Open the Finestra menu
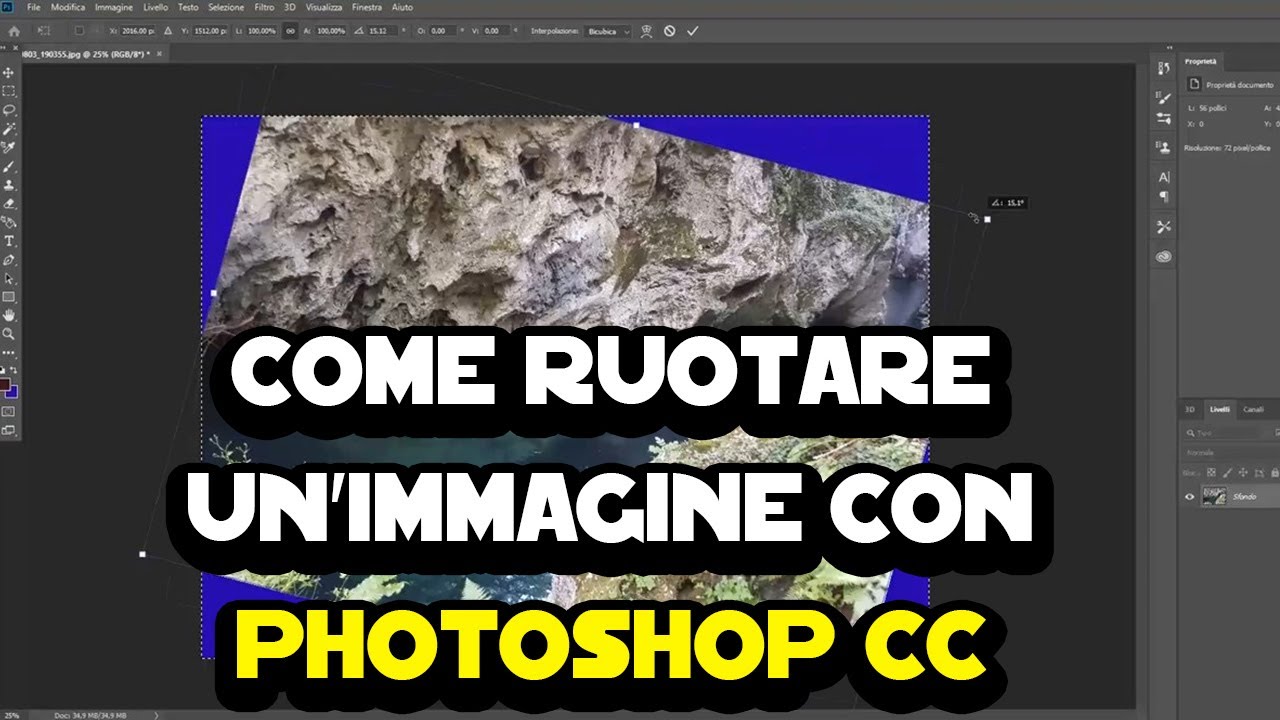Viewport: 1280px width, 720px height. pyautogui.click(x=367, y=7)
